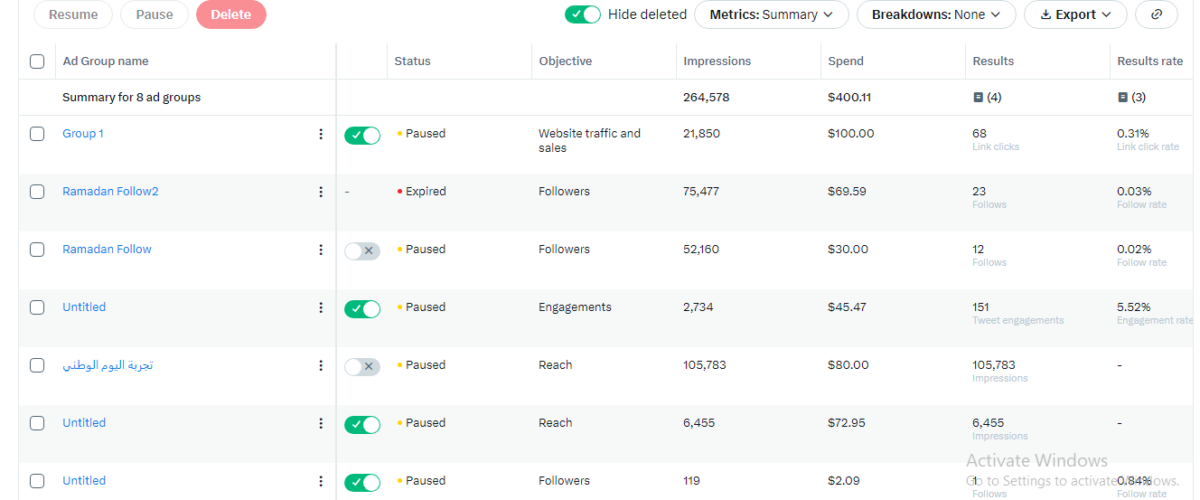The width and height of the screenshot is (1200, 500).
Task: Collapse the Results summary minus icon
Action: point(978,97)
